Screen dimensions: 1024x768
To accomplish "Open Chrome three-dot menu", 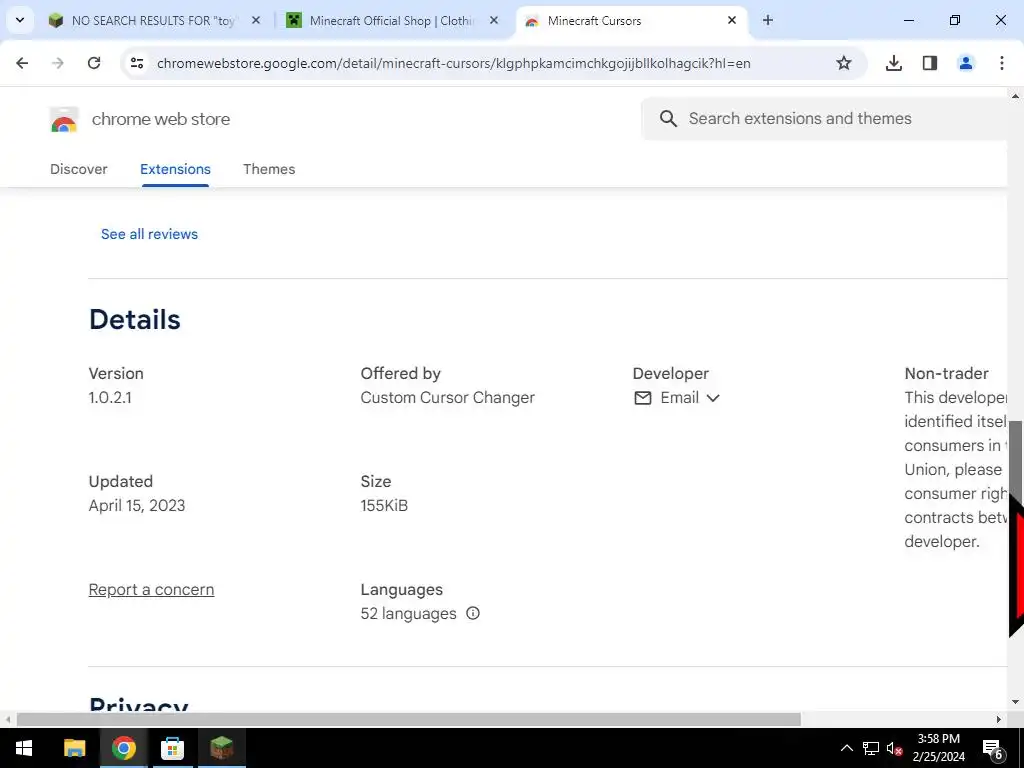I will pos(1002,63).
